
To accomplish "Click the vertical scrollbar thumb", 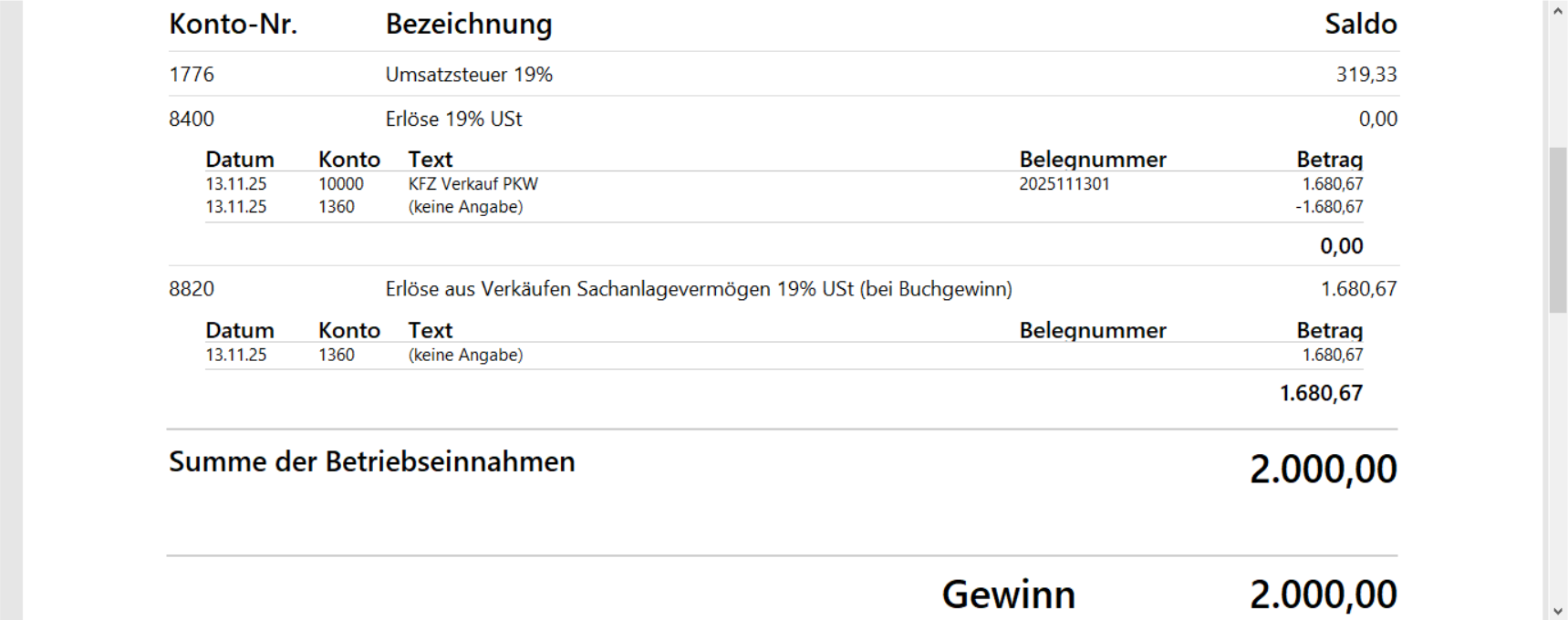I will (x=1558, y=228).
